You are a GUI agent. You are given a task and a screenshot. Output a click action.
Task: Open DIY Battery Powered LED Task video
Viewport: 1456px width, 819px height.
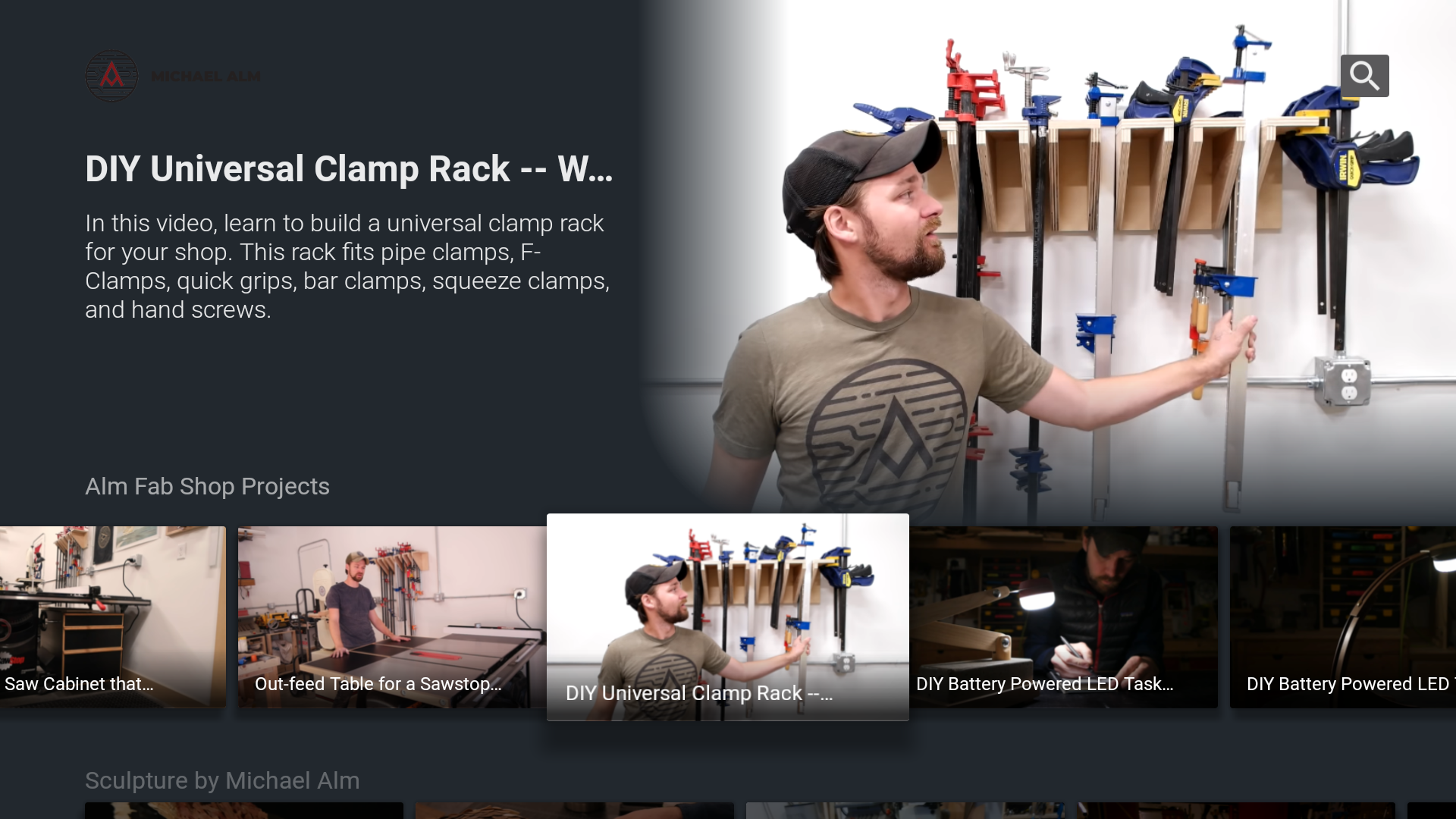1064,617
